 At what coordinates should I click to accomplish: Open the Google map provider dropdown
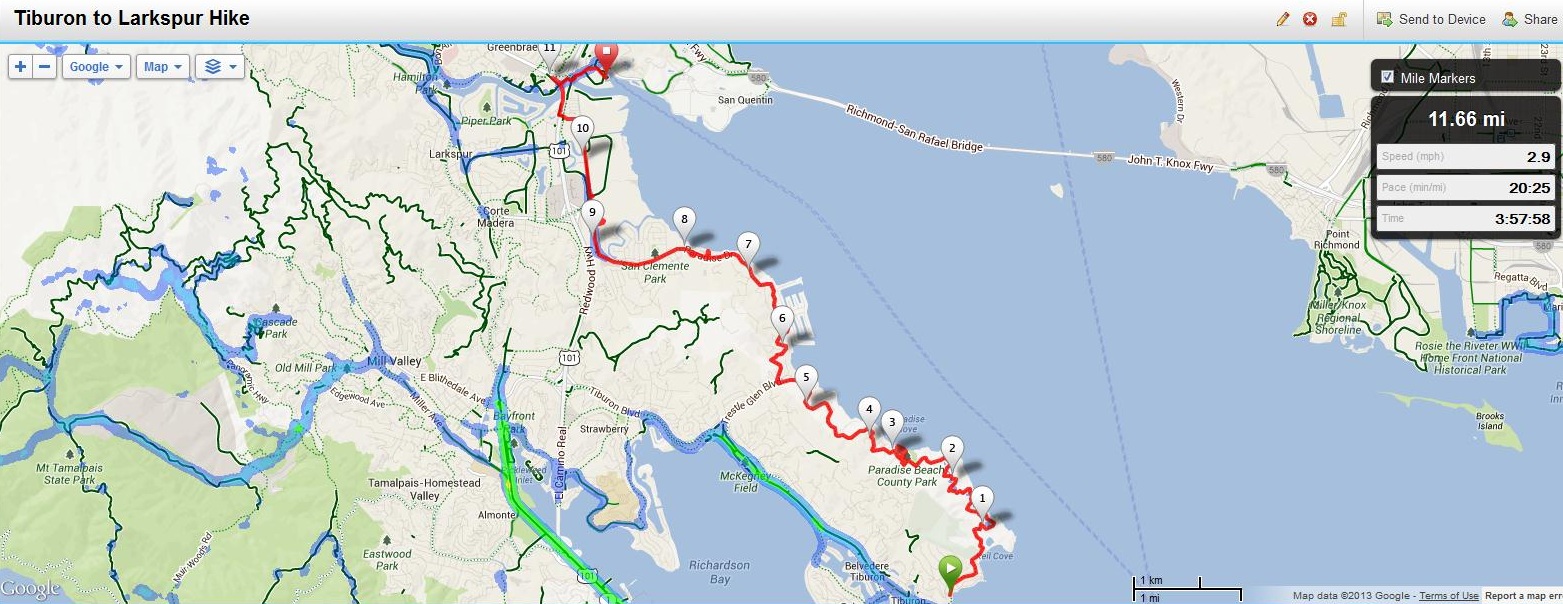(x=97, y=67)
